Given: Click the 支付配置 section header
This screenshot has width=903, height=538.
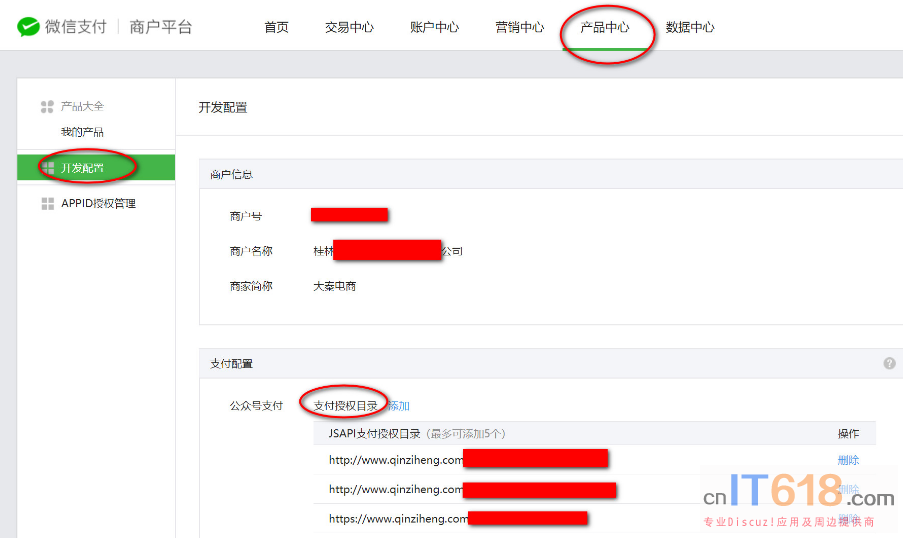Looking at the screenshot, I should pyautogui.click(x=232, y=363).
